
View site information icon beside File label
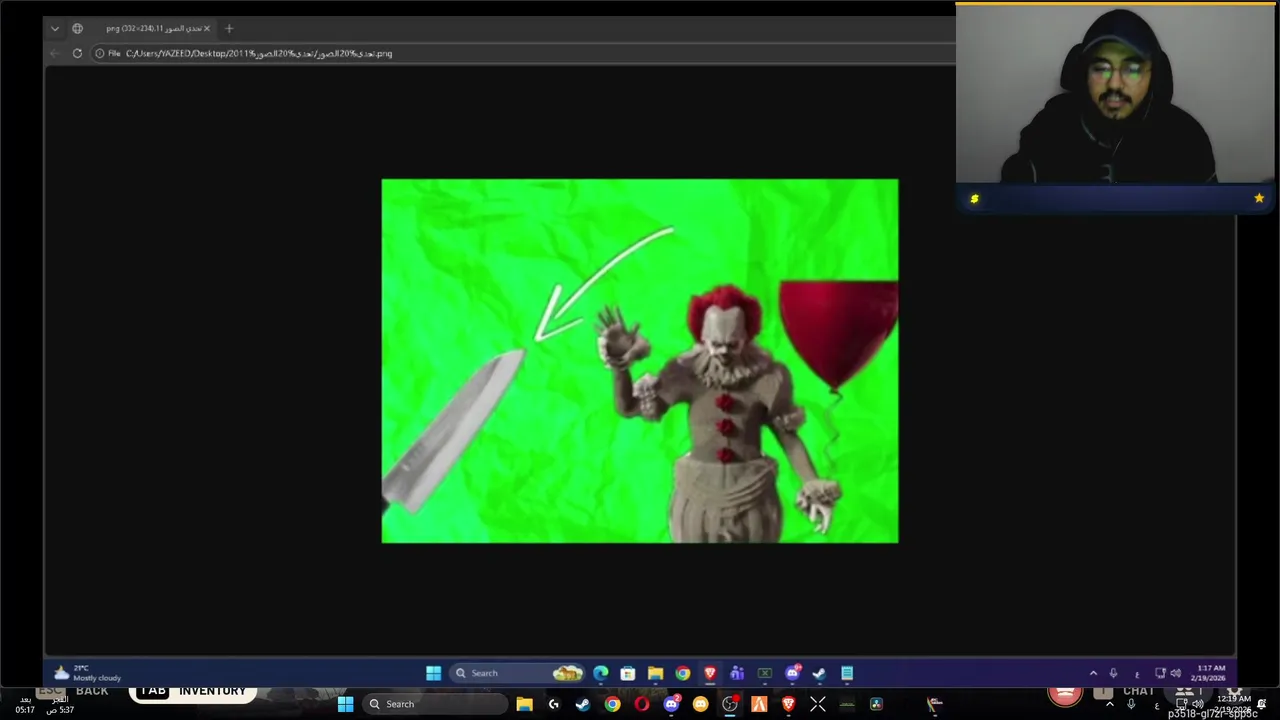(99, 53)
